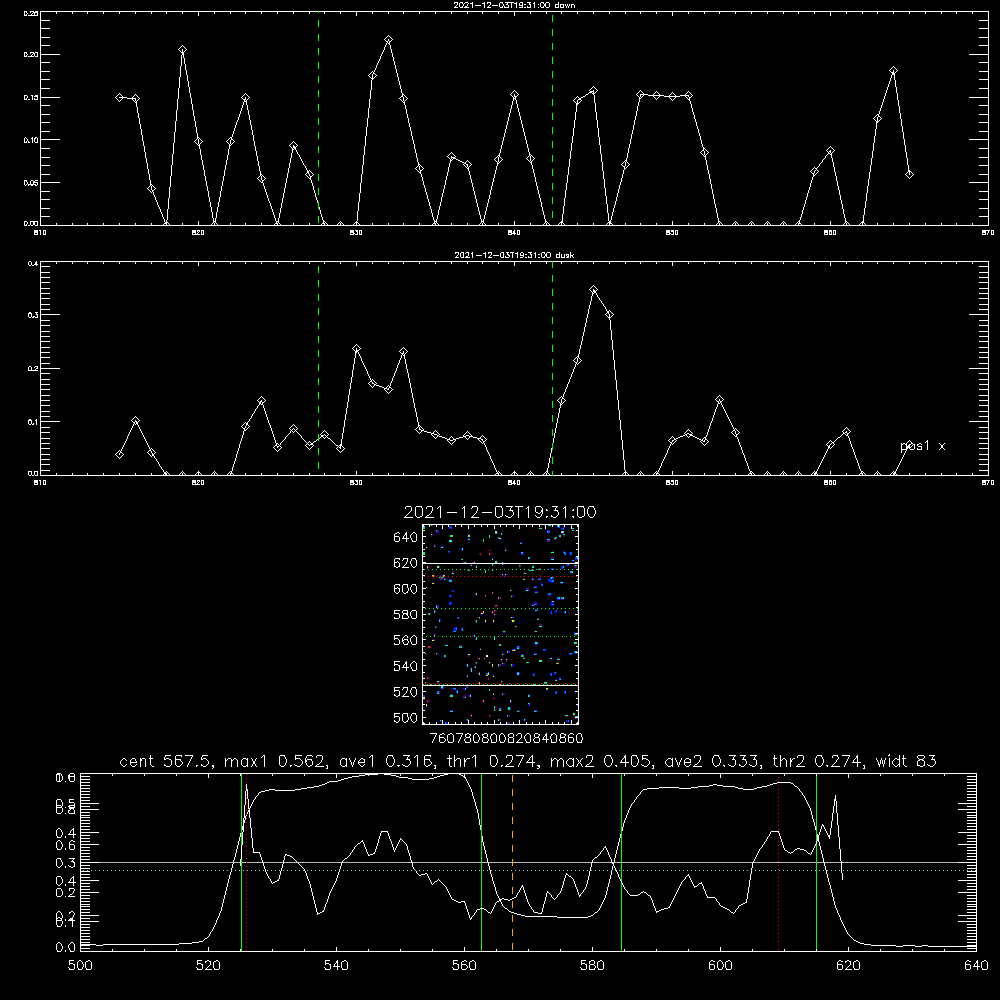Click the first green dashed line in dawn plot
1000x1000 pixels.
(x=318, y=119)
